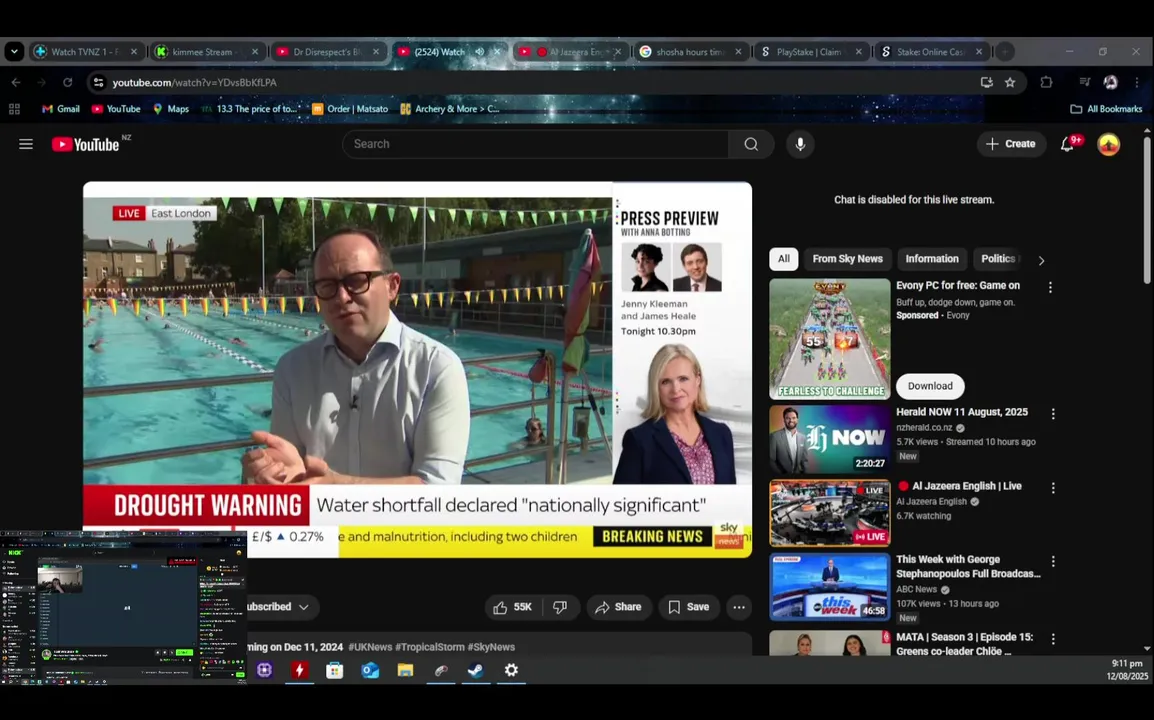Switch to the PlayStake Claim tab
Screen dimensions: 1154x720
pyautogui.click(x=812, y=52)
